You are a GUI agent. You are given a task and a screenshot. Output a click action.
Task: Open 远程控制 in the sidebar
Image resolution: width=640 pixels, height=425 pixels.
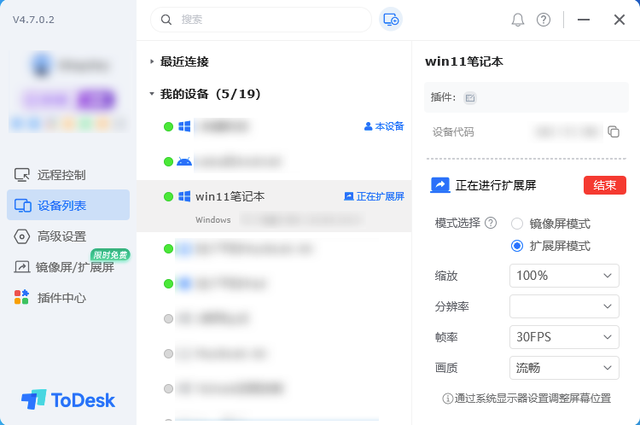click(68, 175)
